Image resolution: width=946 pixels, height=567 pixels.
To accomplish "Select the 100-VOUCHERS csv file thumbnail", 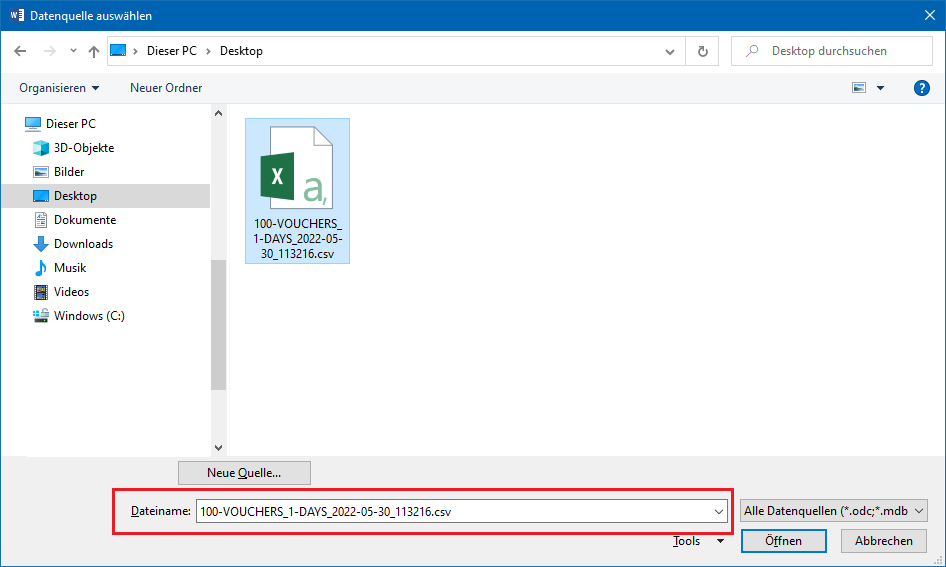I will coord(297,190).
